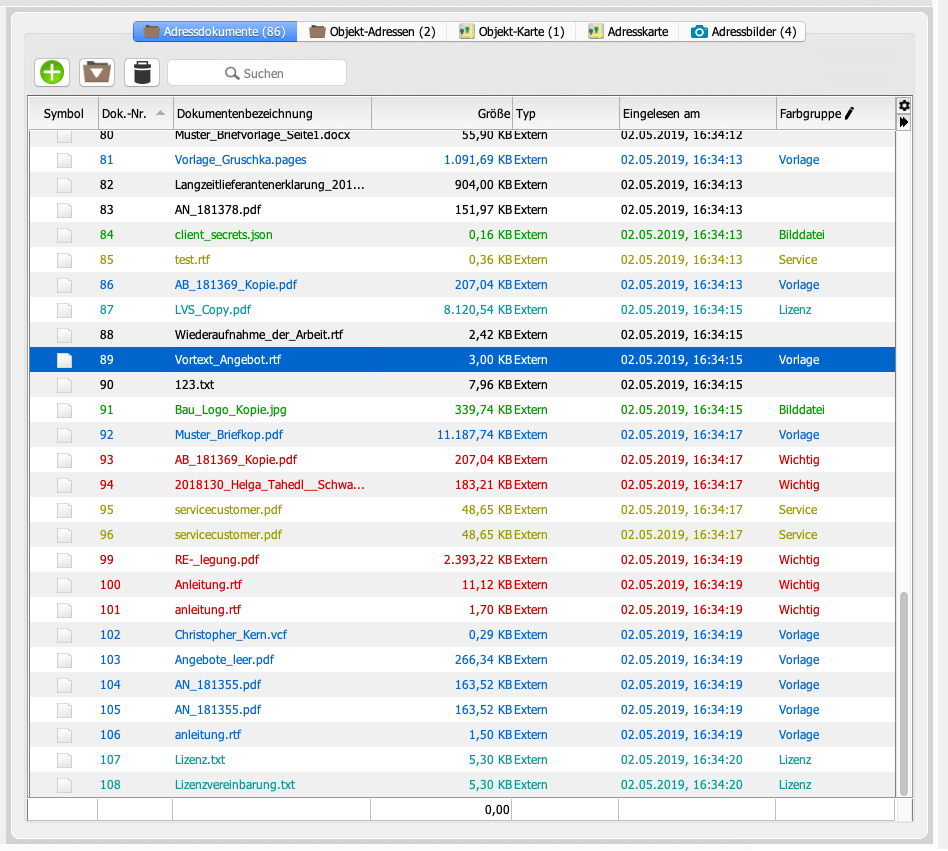948x851 pixels.
Task: Click the white symbol icon of Vortext_Angebot.rtf
Action: 64,360
